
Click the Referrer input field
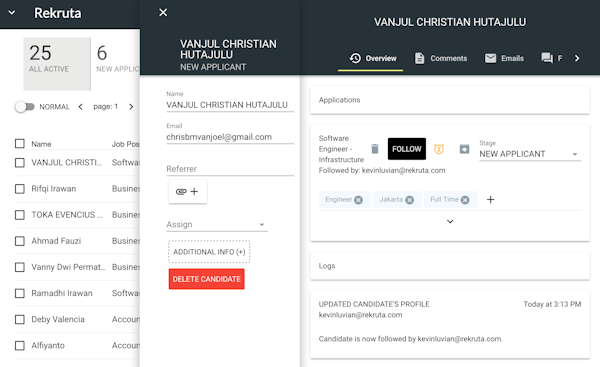tap(230, 169)
